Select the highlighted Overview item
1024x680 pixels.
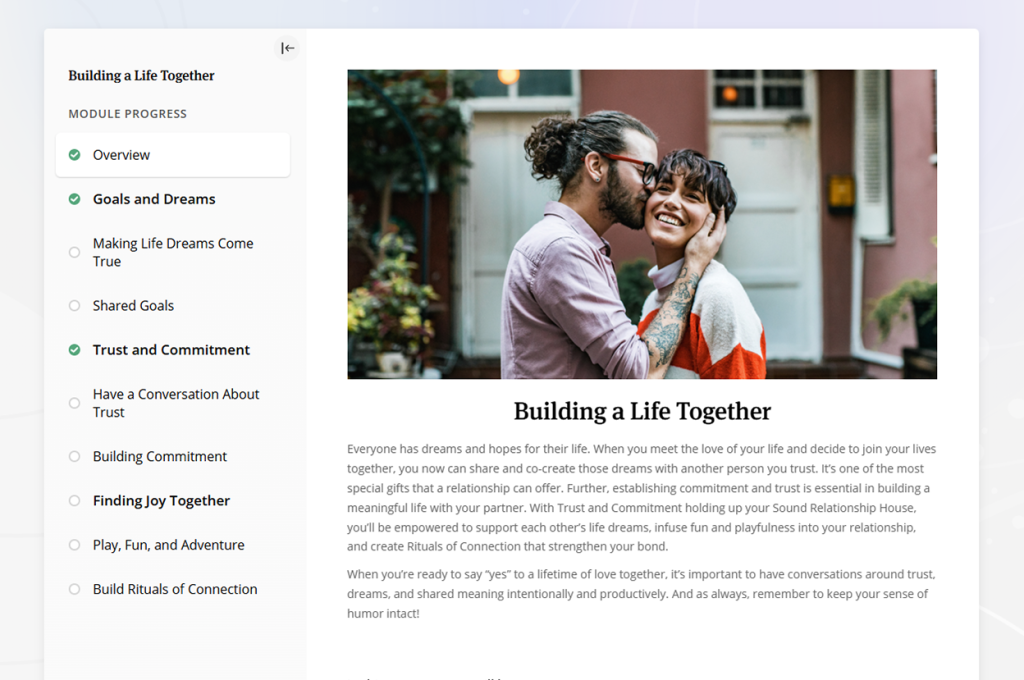coord(122,155)
